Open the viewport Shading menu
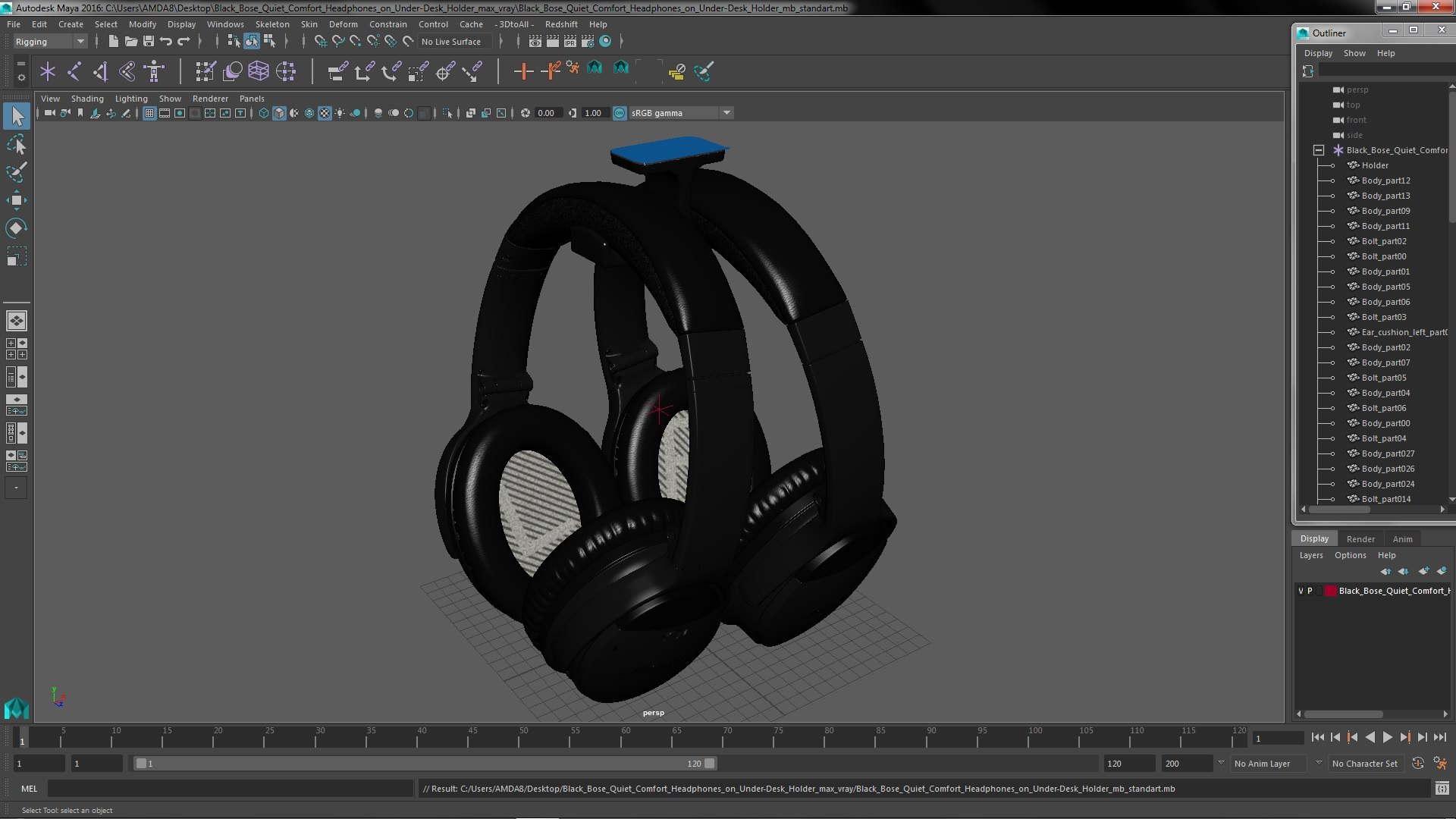This screenshot has width=1456, height=819. click(87, 99)
